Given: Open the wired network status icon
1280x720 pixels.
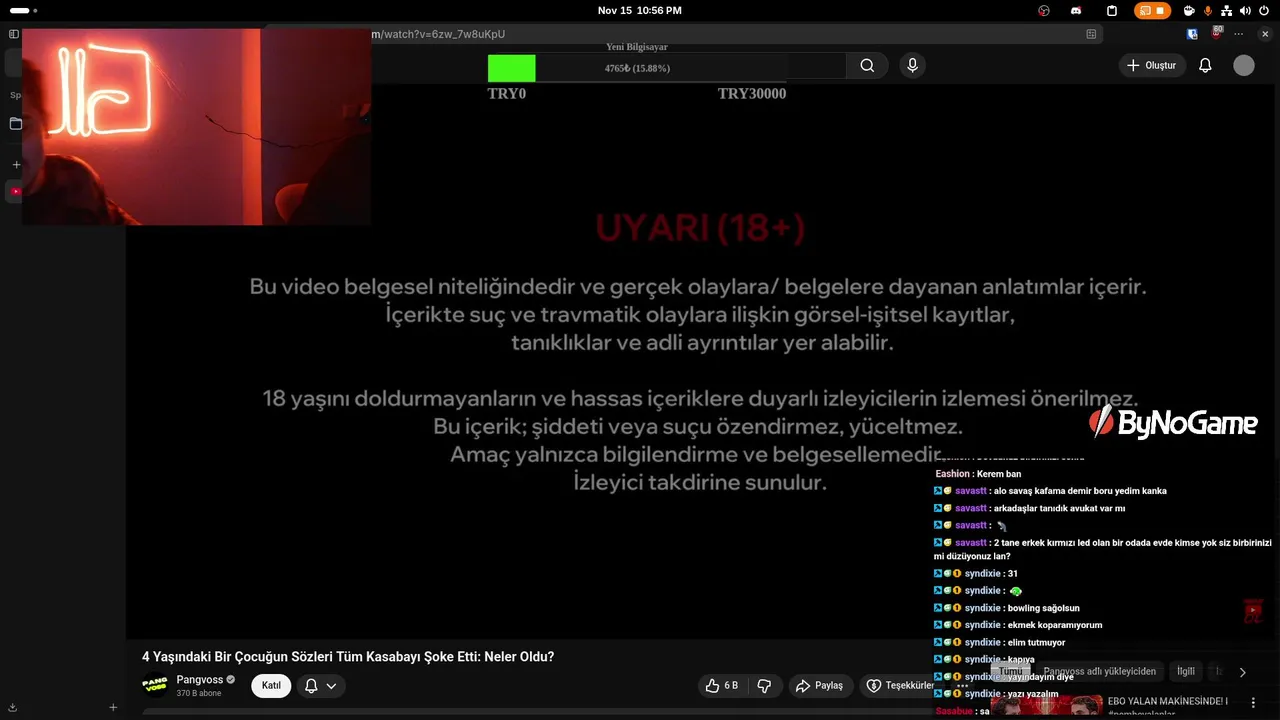Looking at the screenshot, I should (x=1226, y=11).
